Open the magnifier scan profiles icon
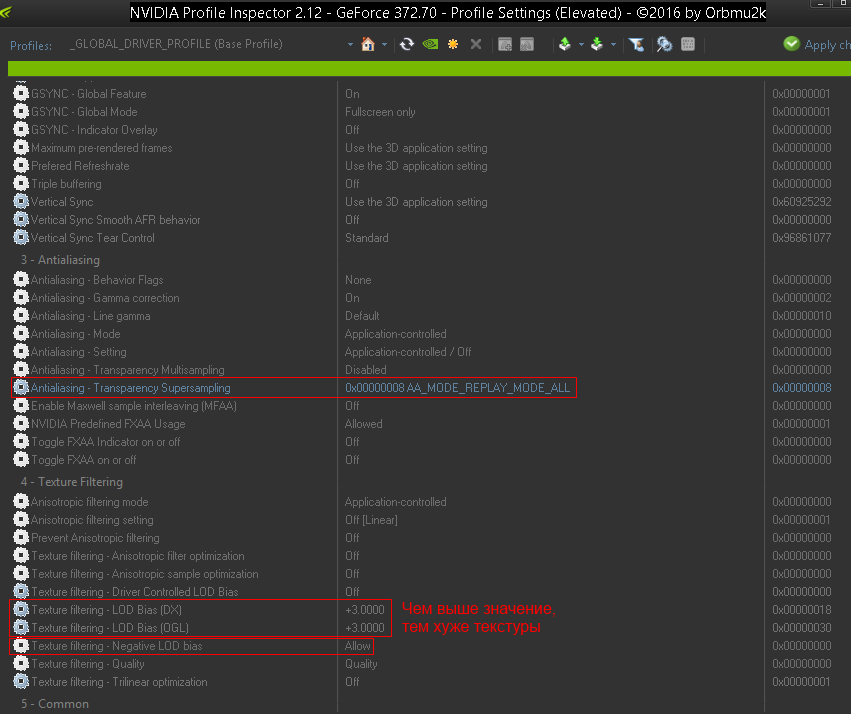The image size is (851, 714). coord(664,44)
